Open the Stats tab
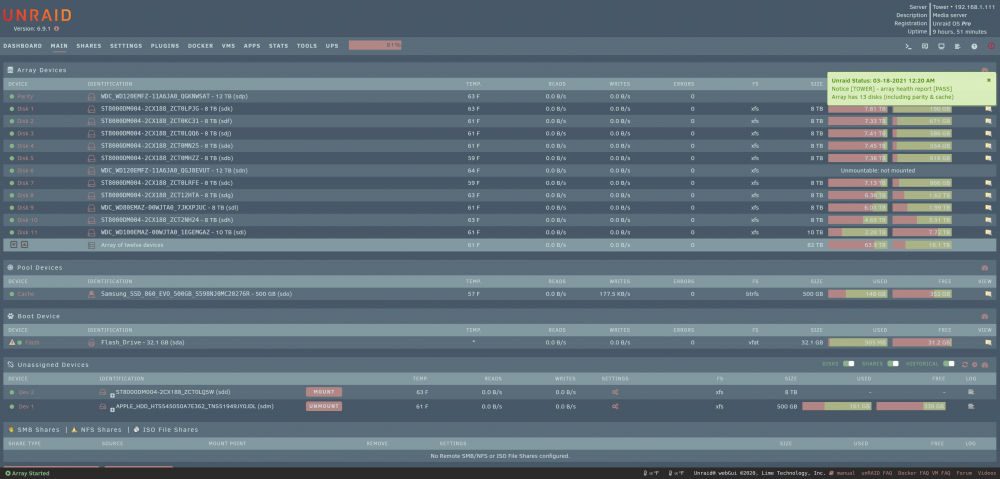 [x=279, y=46]
